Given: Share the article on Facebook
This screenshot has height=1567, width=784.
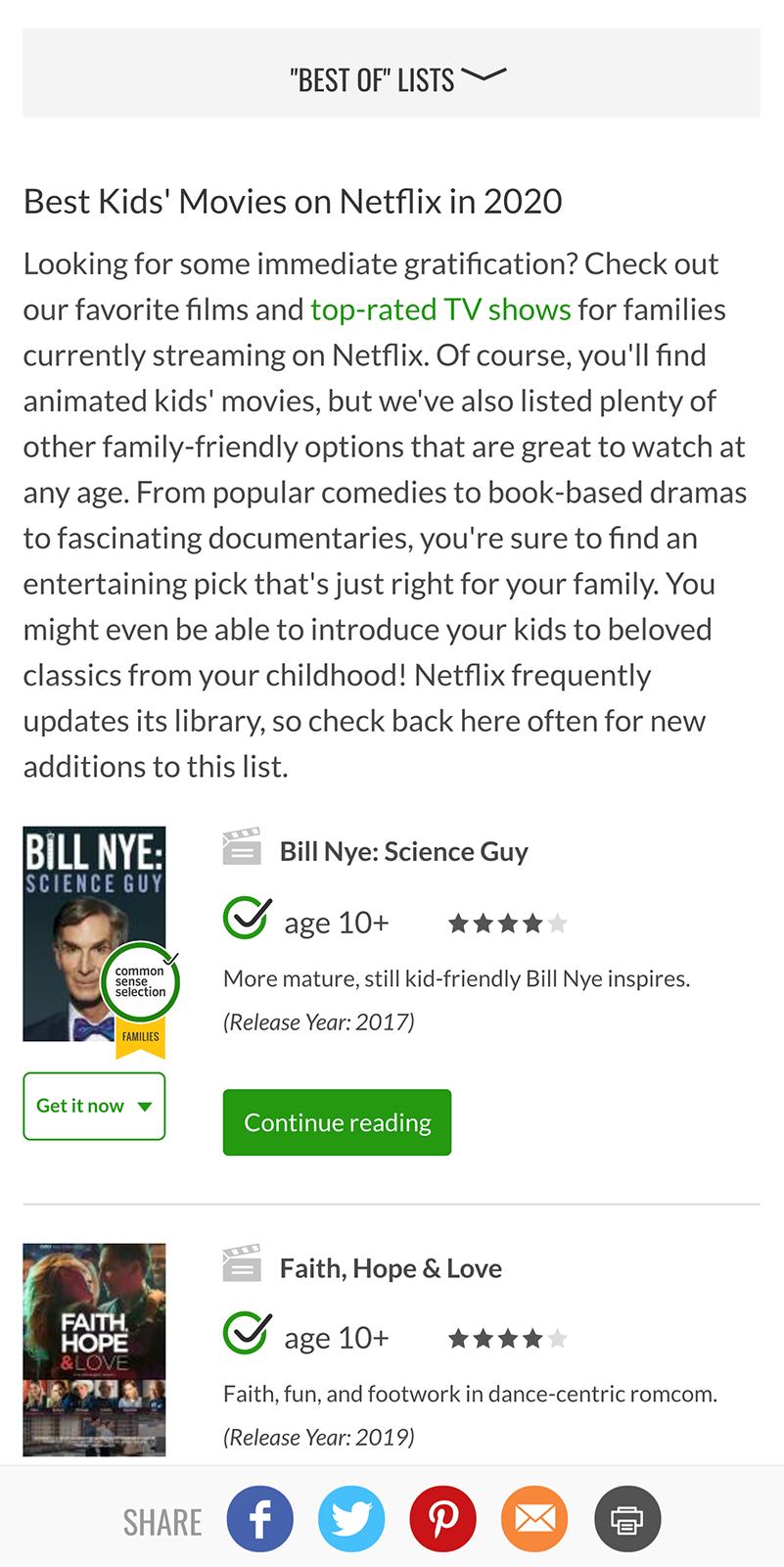Looking at the screenshot, I should [259, 1518].
